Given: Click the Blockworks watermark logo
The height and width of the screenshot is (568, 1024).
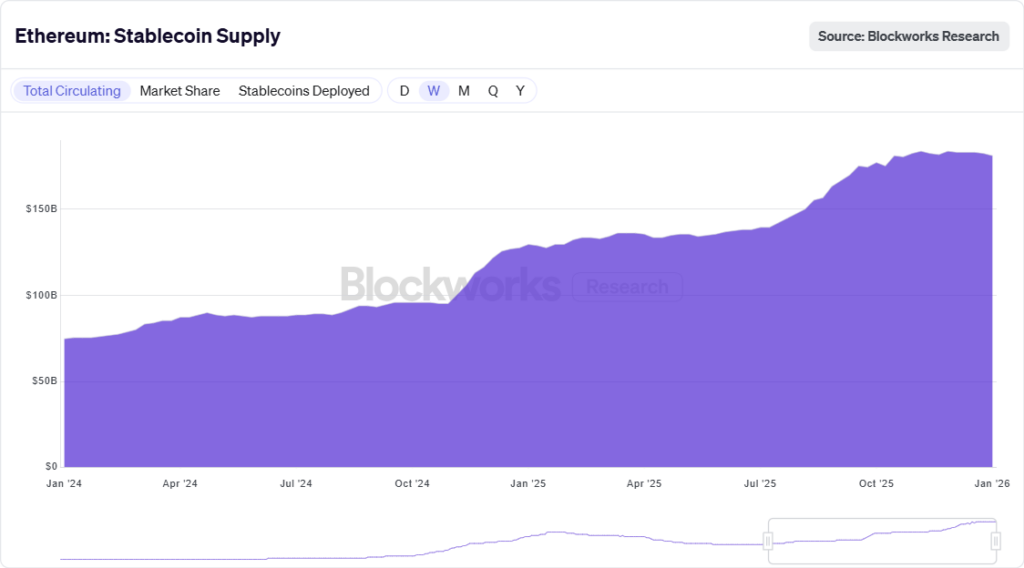Looking at the screenshot, I should (450, 285).
